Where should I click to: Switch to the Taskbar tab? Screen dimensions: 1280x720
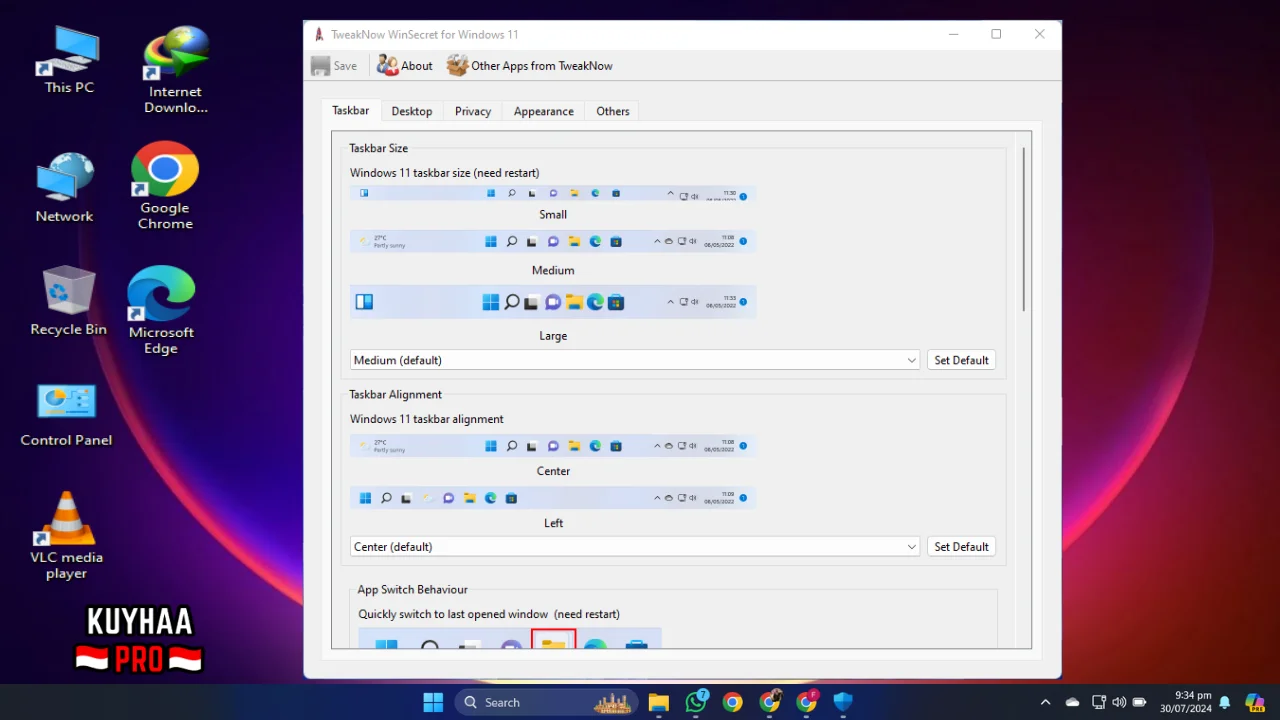pos(351,111)
